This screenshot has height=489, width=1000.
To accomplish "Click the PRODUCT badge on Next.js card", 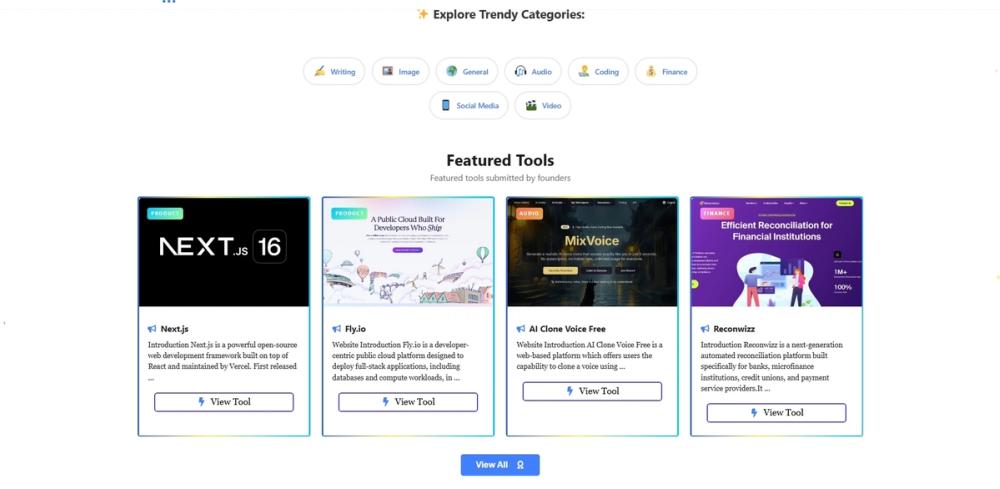I will (165, 214).
